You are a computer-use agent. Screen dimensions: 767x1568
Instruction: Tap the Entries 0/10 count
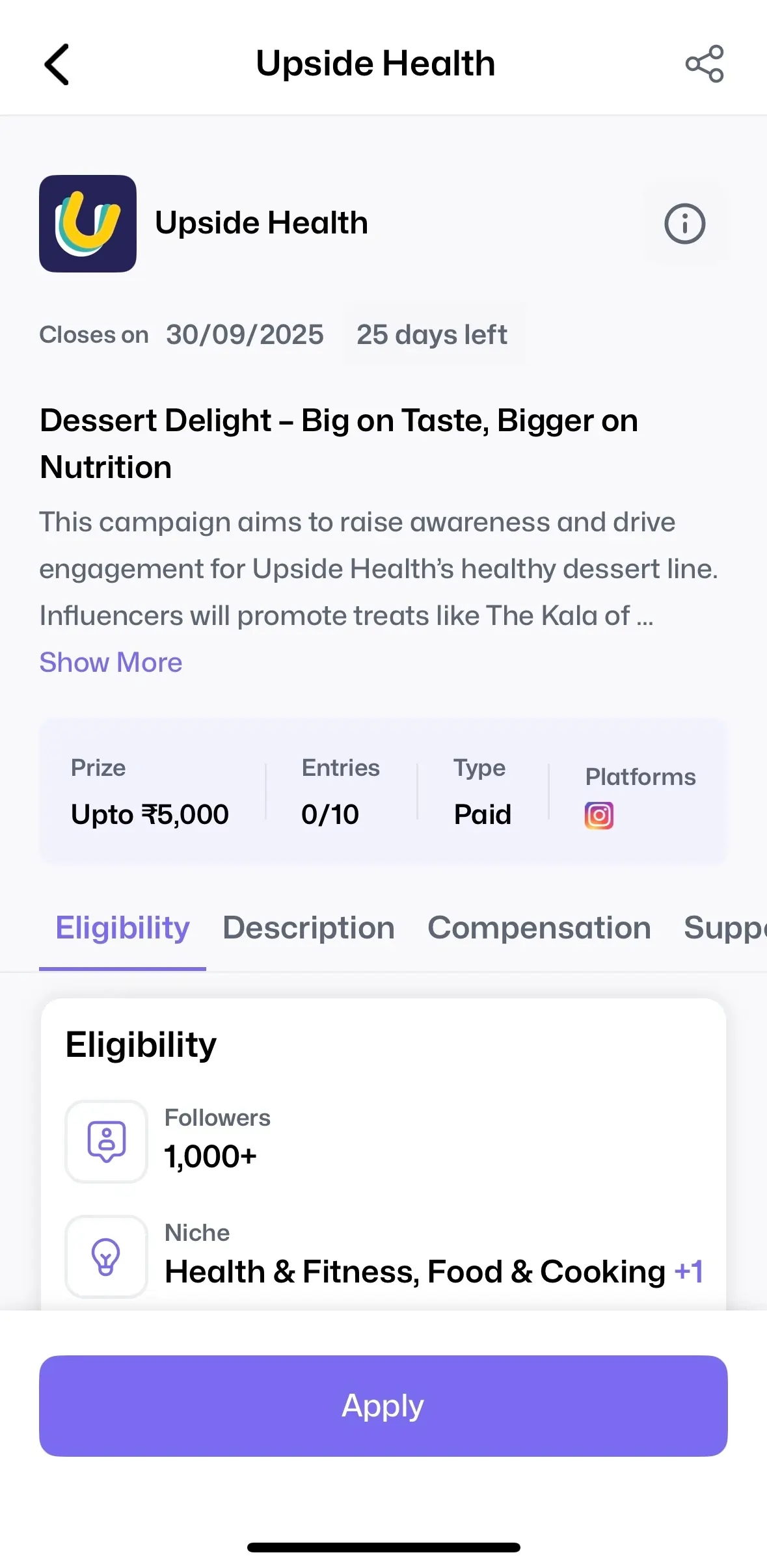coord(330,814)
